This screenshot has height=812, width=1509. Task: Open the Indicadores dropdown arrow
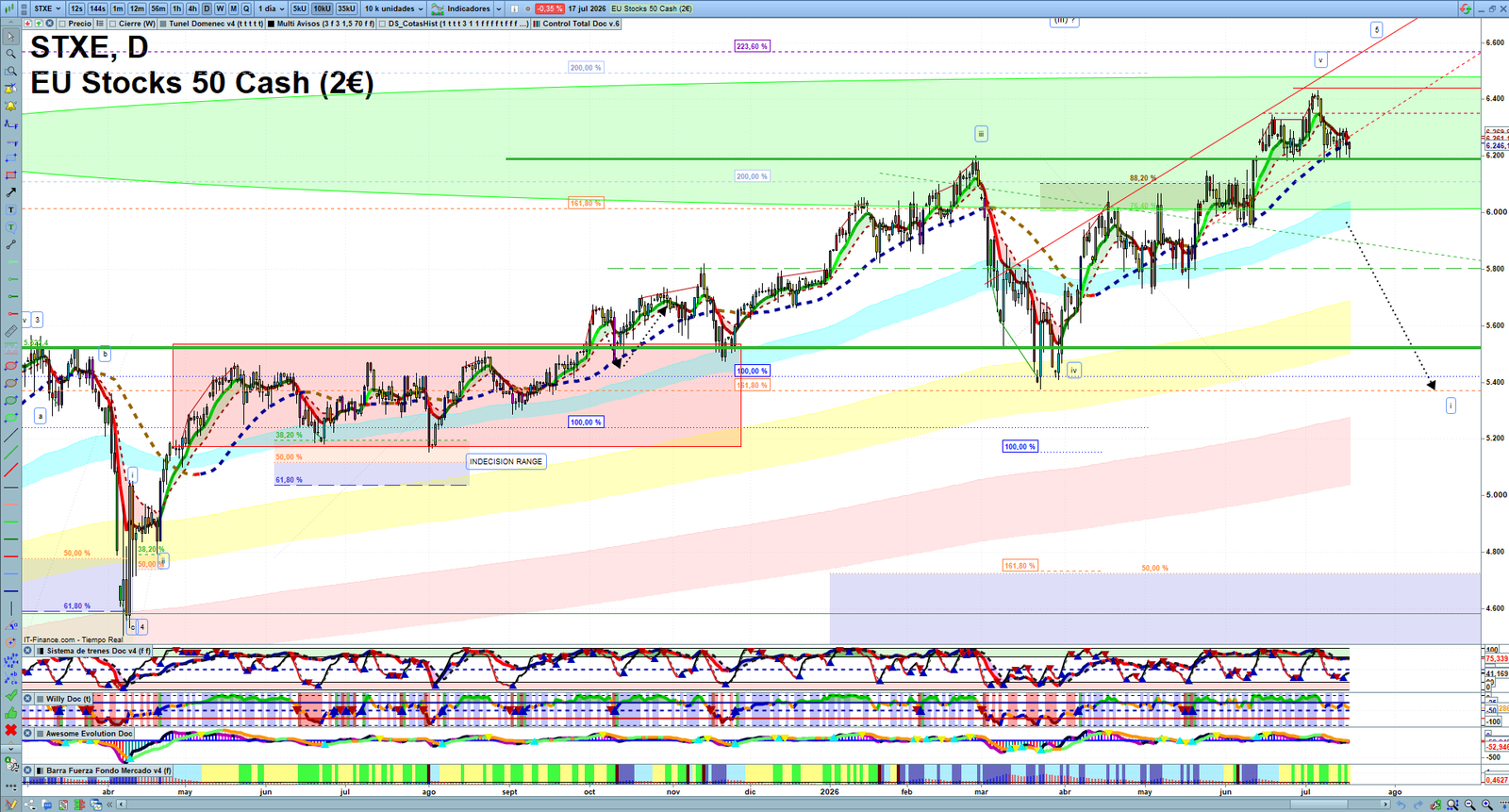click(x=497, y=8)
